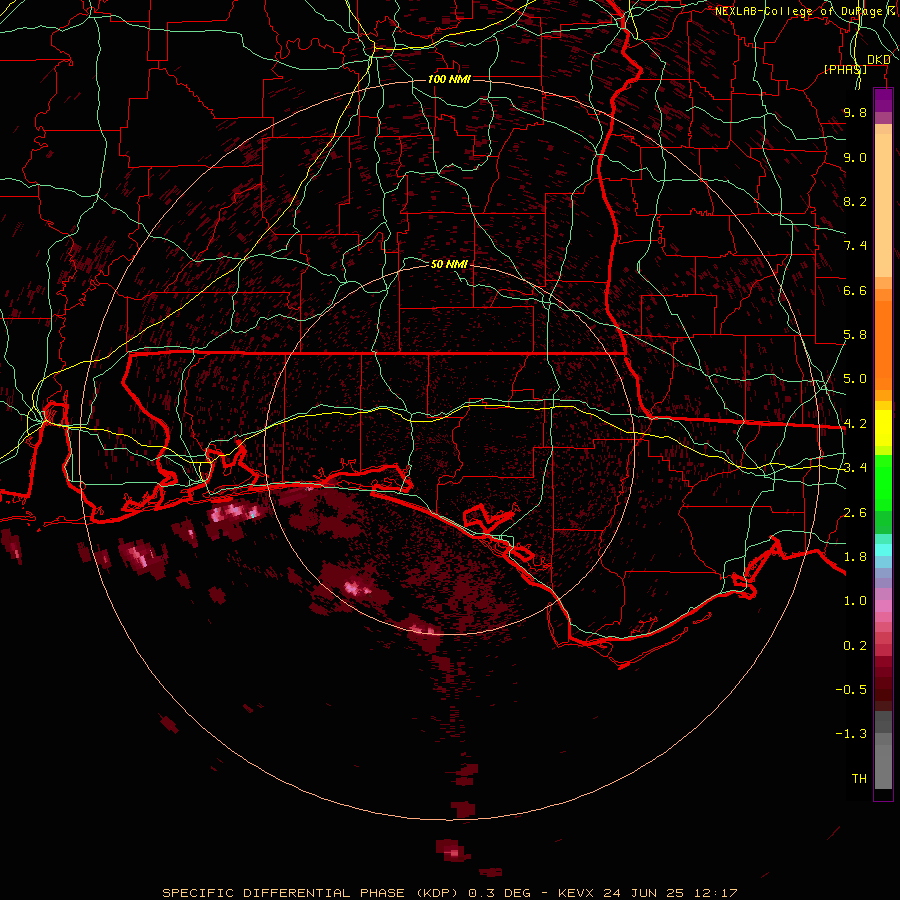The image size is (900, 900).
Task: Click the -1.3 color scale value
Action: click(851, 734)
